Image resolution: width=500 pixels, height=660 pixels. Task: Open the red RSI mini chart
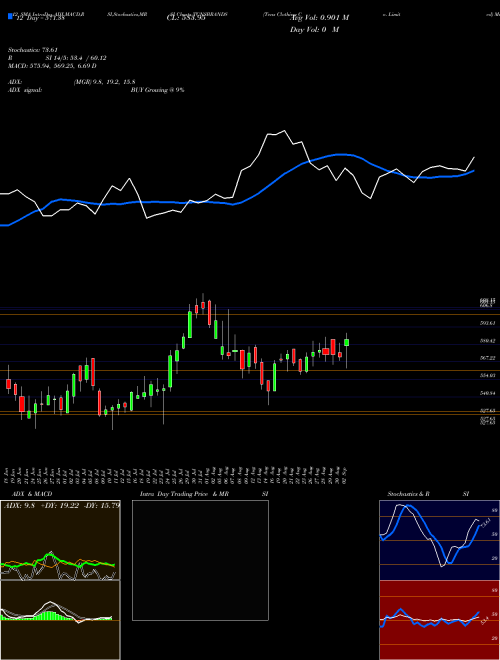click(439, 620)
